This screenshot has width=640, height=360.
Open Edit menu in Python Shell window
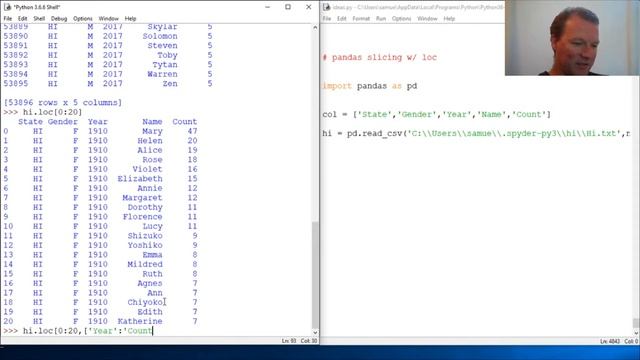(22, 19)
